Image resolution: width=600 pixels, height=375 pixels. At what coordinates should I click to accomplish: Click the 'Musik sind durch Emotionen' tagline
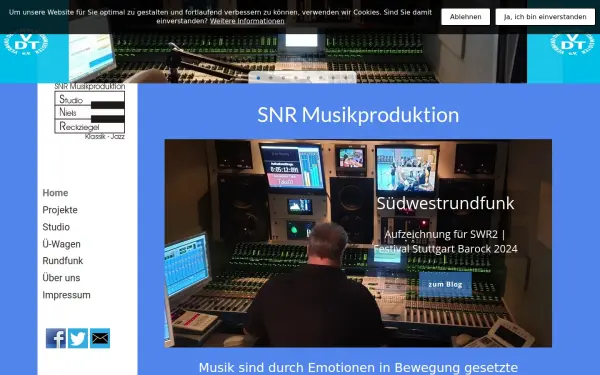tap(358, 368)
